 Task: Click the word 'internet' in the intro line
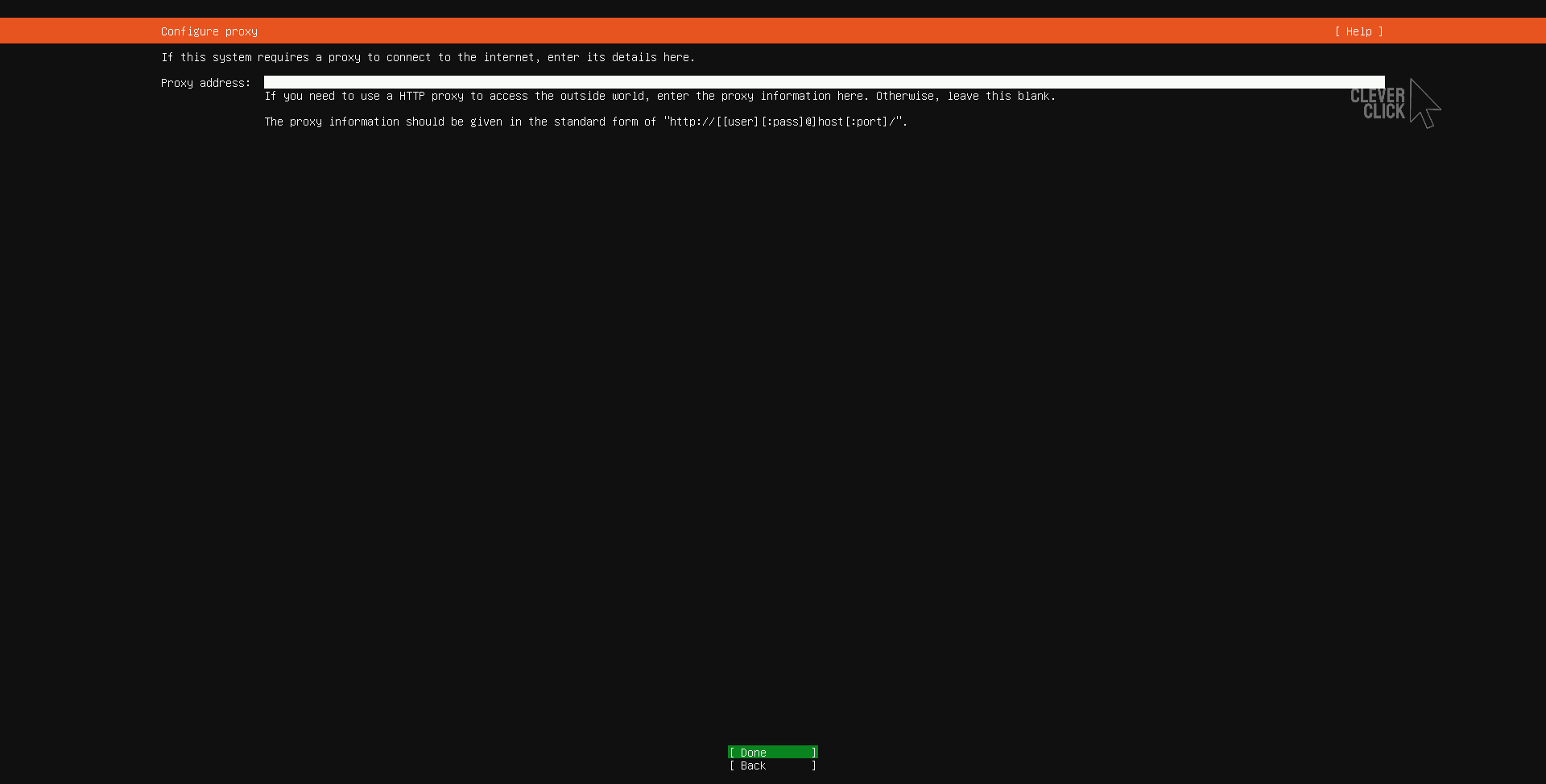click(x=508, y=57)
